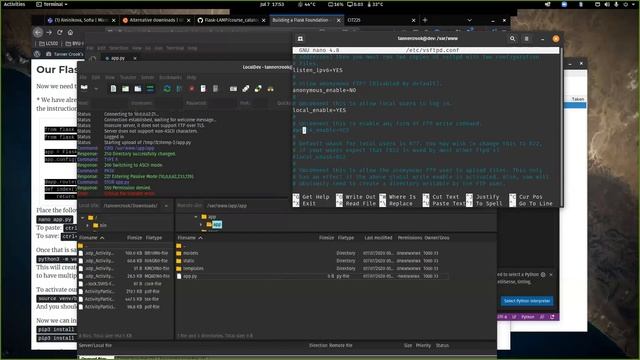Toggle the remote directory tree icon
Image resolution: width=640 pixels, height=360 pixels.
[x=138, y=89]
